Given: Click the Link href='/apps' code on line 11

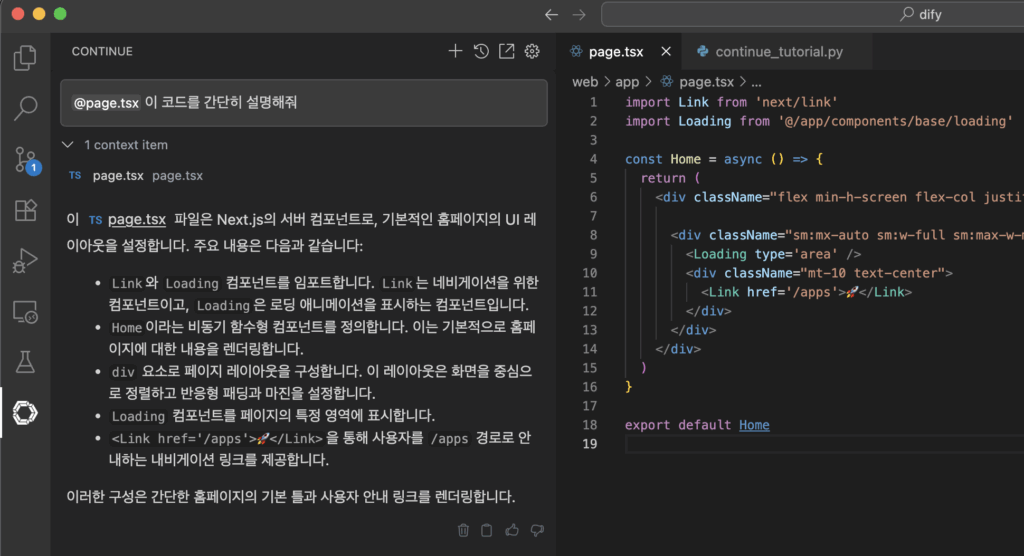Looking at the screenshot, I should point(807,291).
